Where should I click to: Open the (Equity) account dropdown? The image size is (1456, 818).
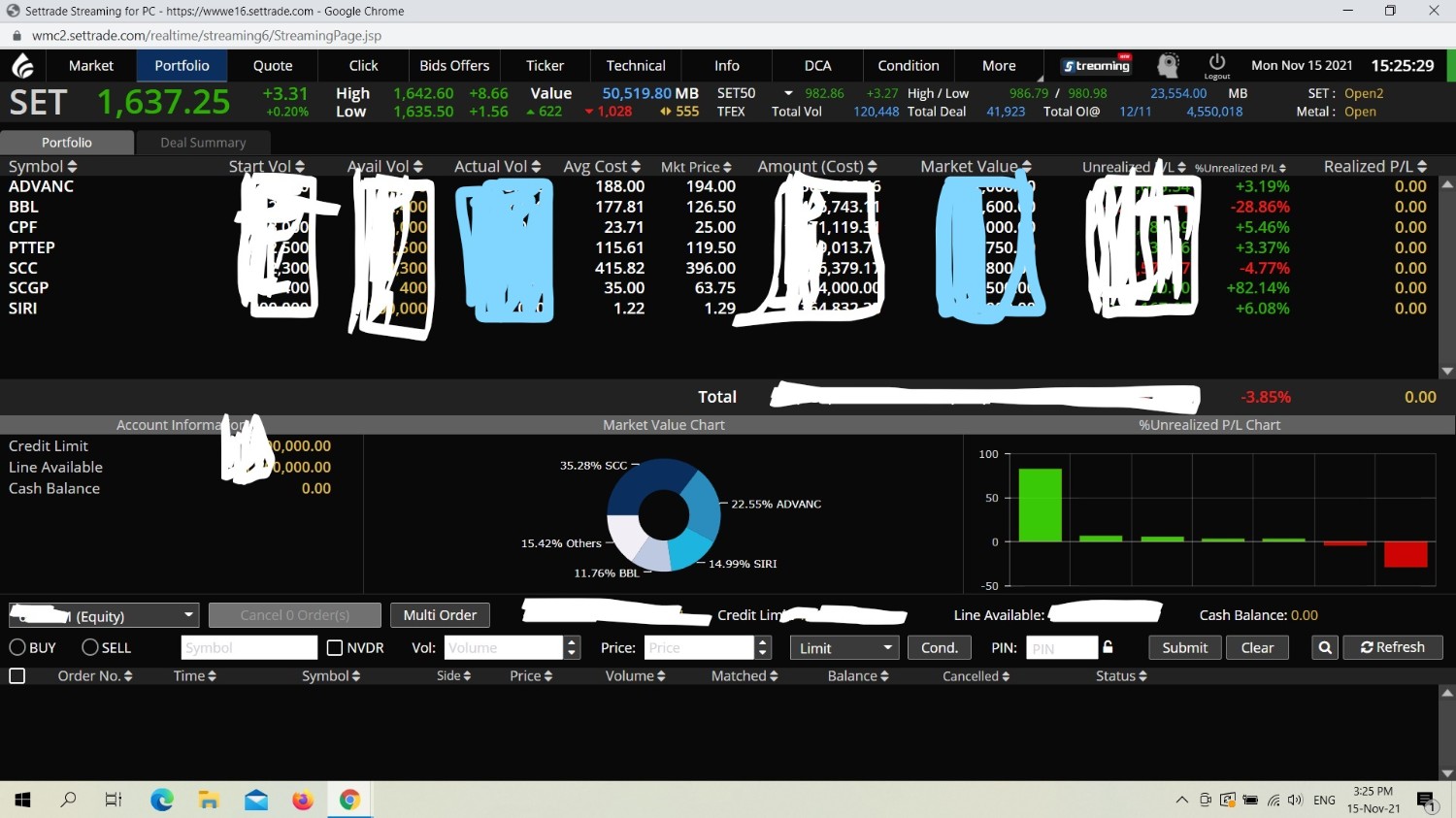click(x=104, y=615)
